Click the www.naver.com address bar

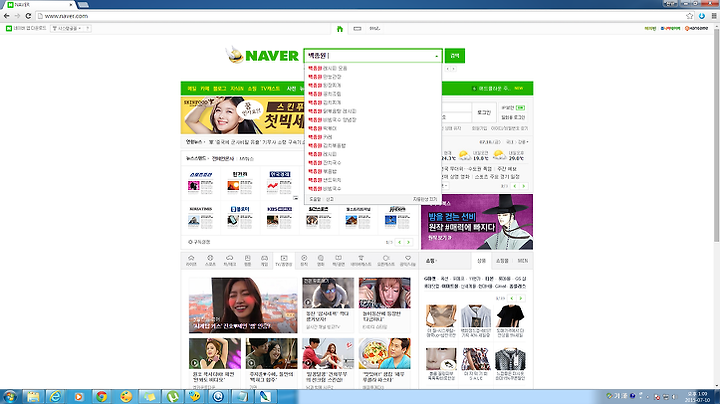363,16
